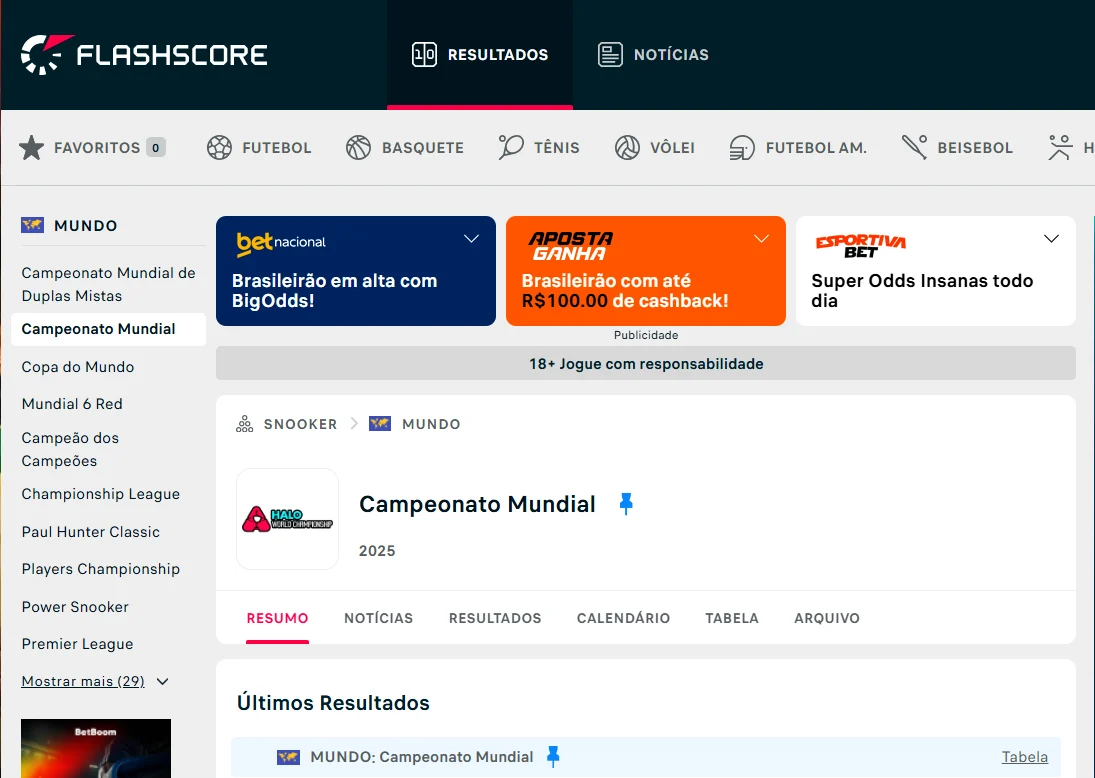Select the Futebol soccer ball icon
This screenshot has height=778, width=1095.
[x=219, y=148]
